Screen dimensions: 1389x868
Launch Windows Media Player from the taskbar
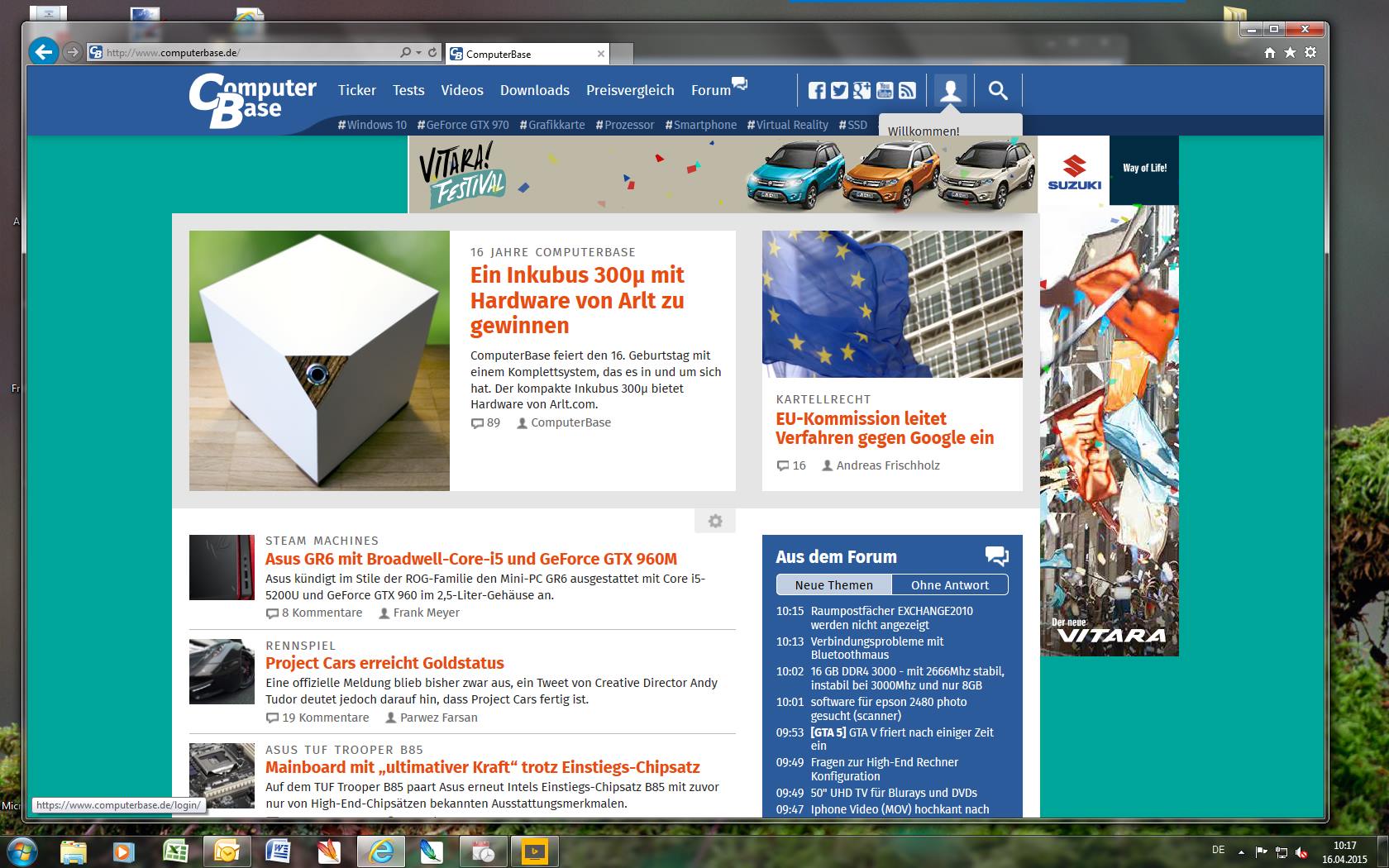(124, 851)
